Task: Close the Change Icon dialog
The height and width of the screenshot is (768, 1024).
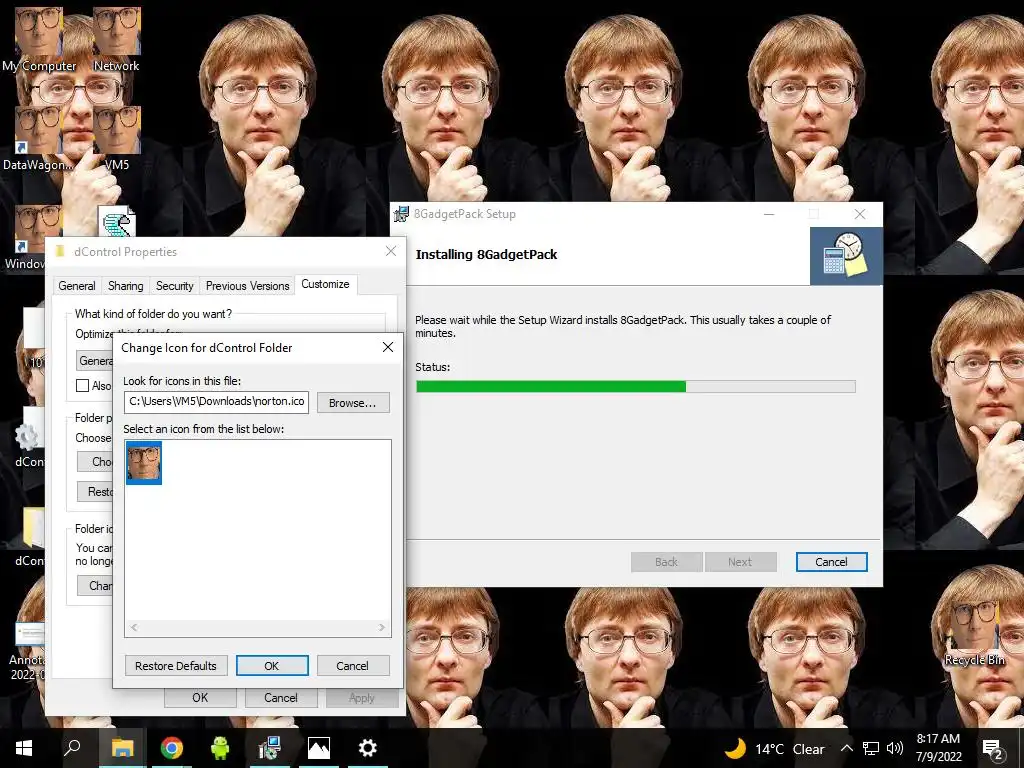Action: tap(388, 347)
